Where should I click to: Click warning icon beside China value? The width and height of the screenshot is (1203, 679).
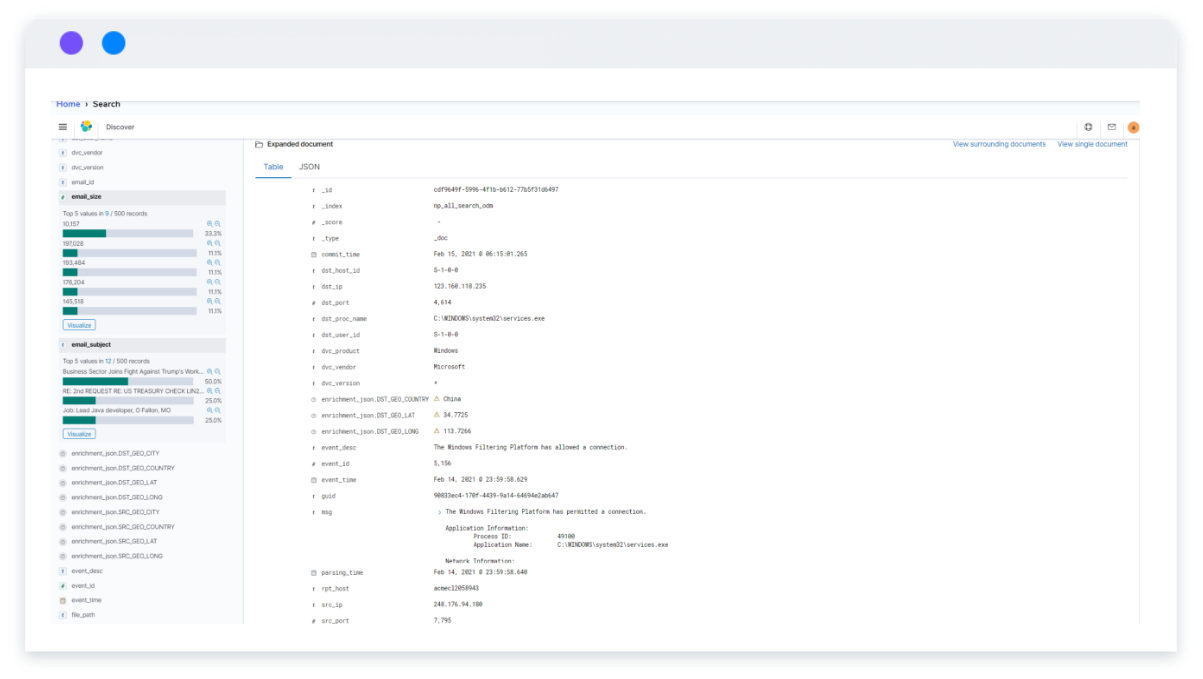point(437,399)
